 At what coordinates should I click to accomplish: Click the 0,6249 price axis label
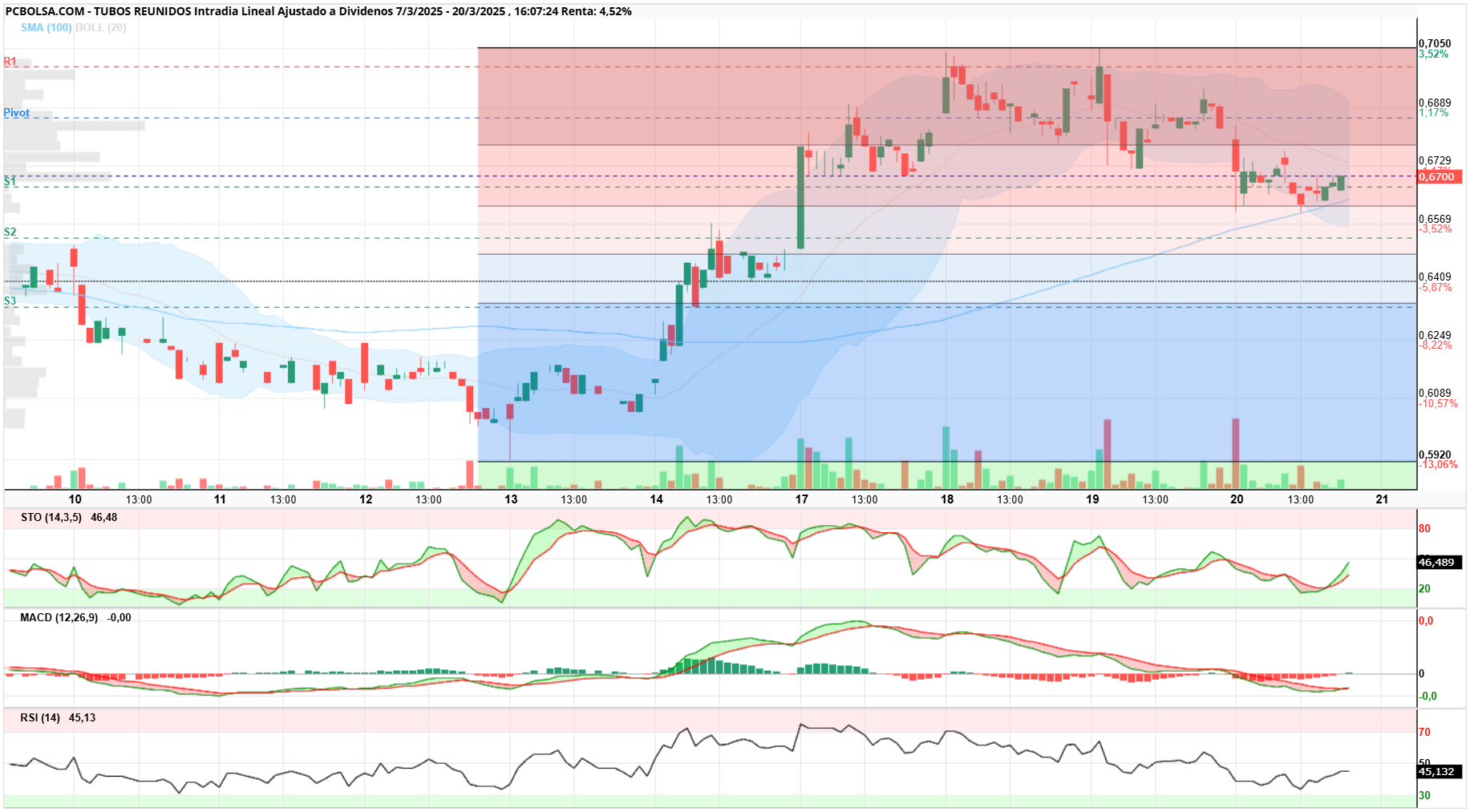point(1435,335)
